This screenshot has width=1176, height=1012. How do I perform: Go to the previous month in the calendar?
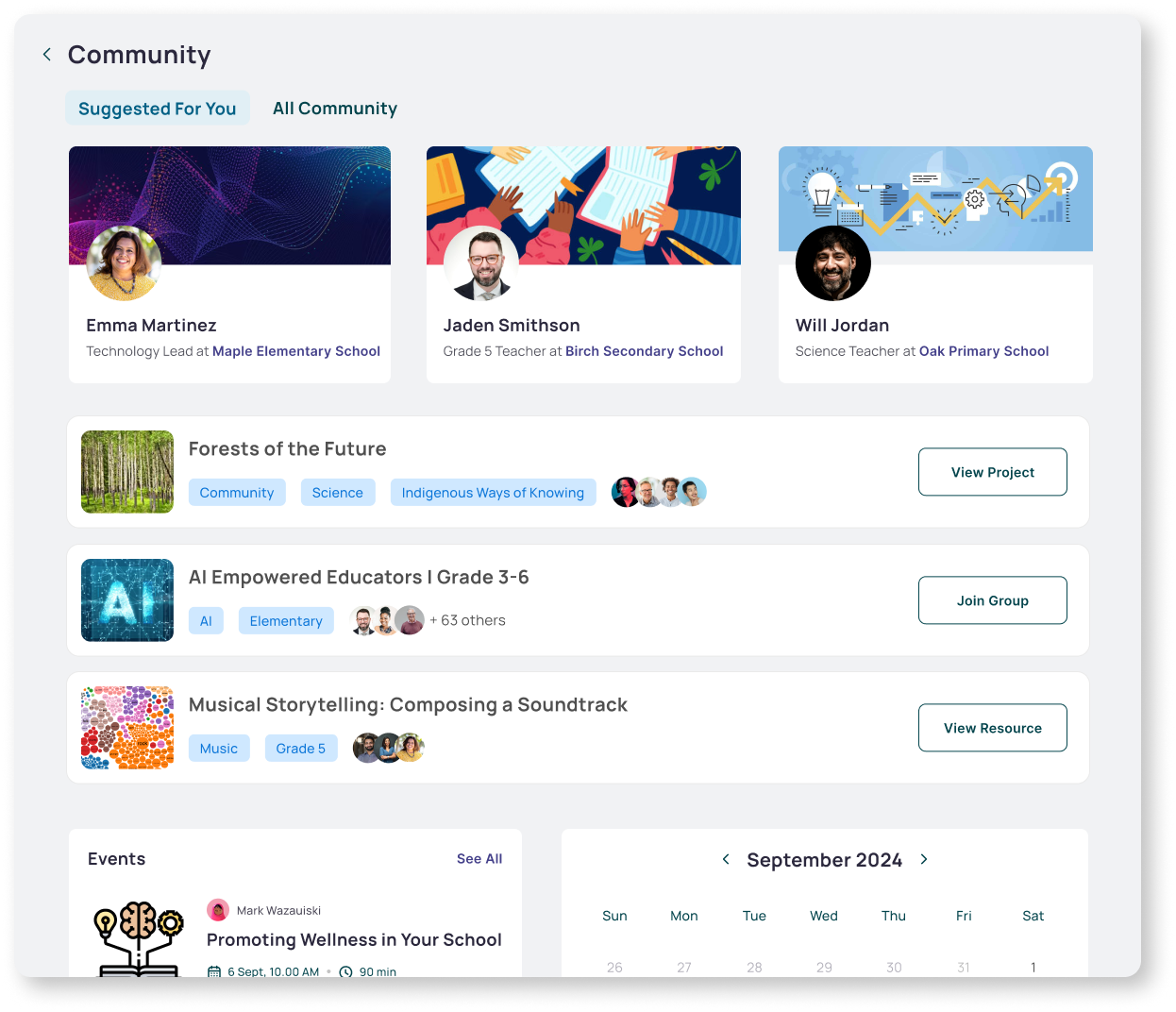[x=725, y=859]
